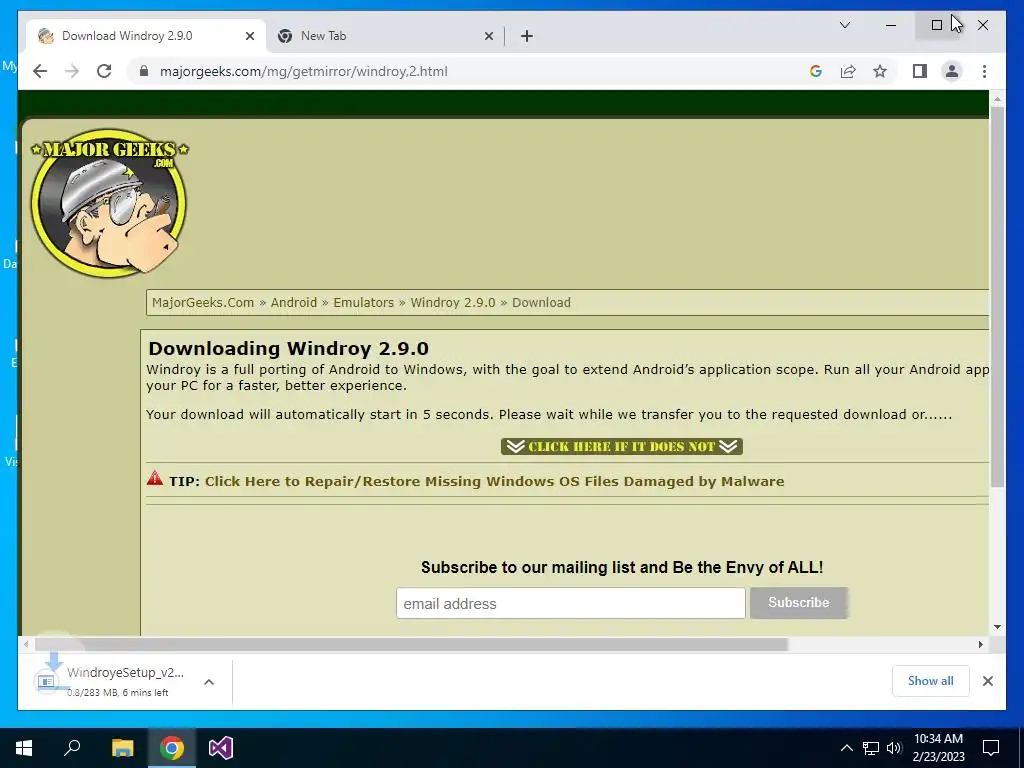Focus the email address input field
The height and width of the screenshot is (768, 1024).
(x=570, y=603)
